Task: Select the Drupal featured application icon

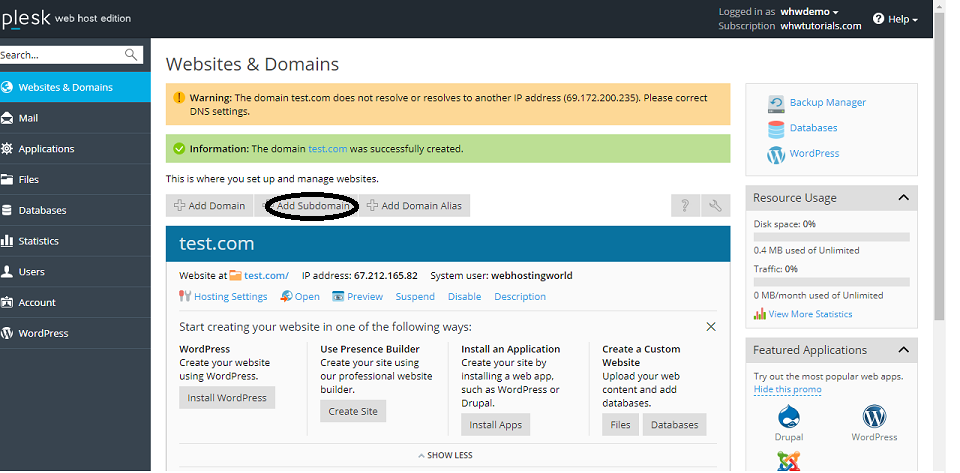Action: pos(788,416)
